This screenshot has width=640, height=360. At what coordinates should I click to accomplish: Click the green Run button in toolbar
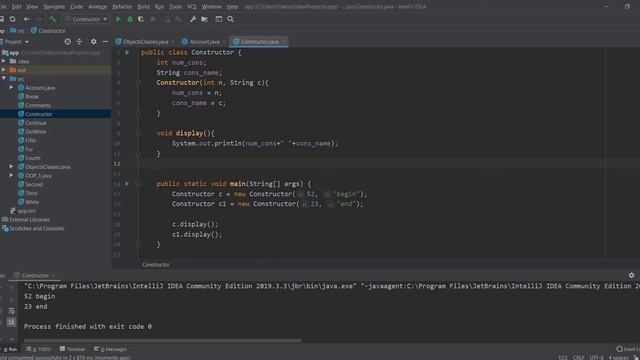point(118,19)
